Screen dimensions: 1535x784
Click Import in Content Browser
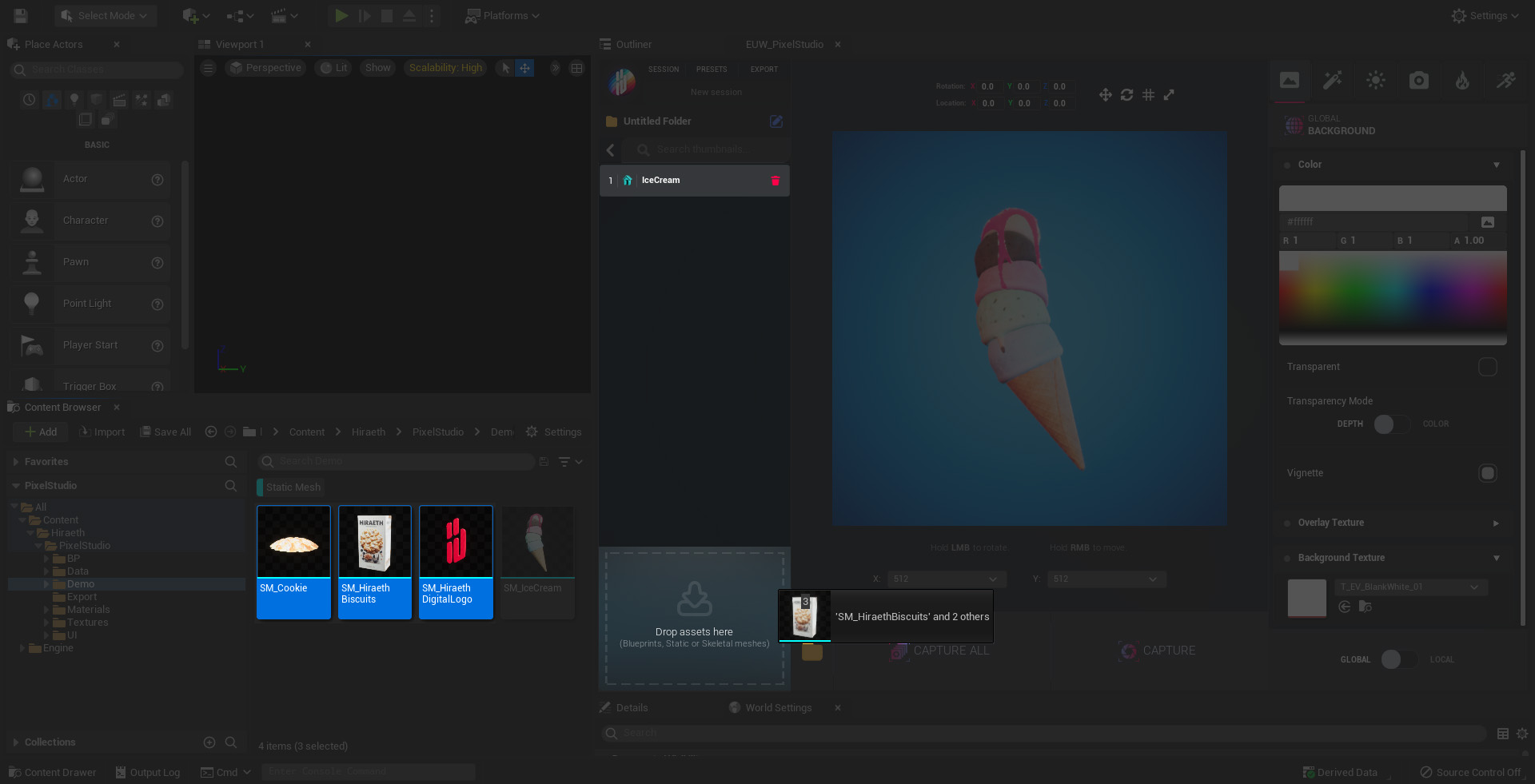tap(102, 432)
